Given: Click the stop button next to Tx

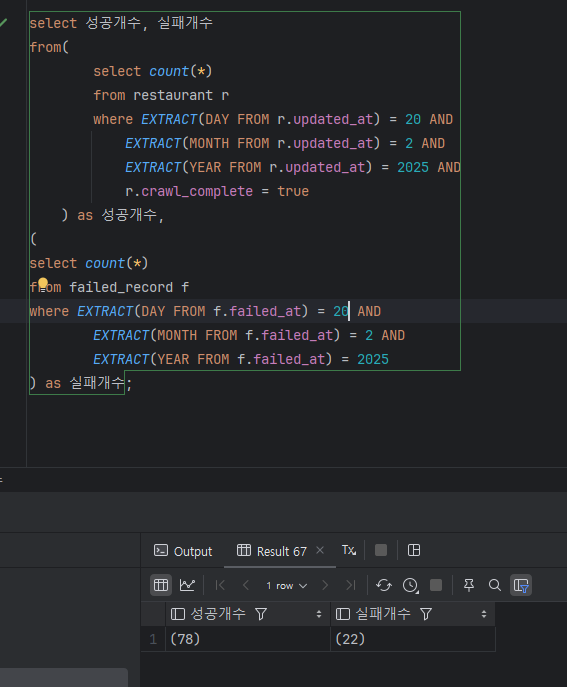Looking at the screenshot, I should pyautogui.click(x=381, y=550).
